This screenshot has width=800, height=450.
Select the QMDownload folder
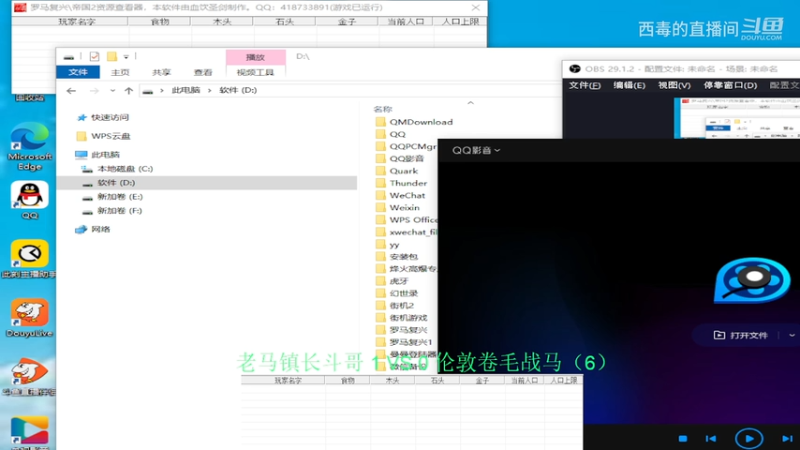click(421, 122)
